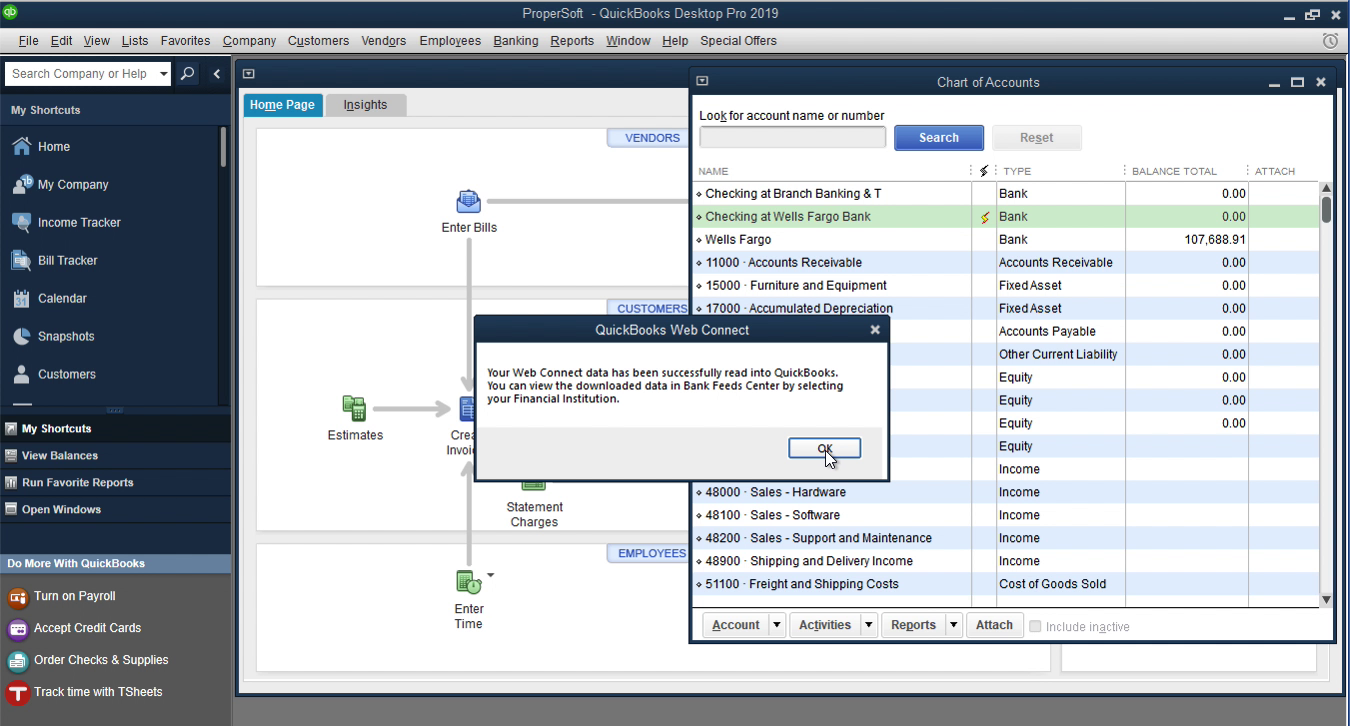Switch to the Insights tab
This screenshot has height=726, width=1350.
coord(365,105)
